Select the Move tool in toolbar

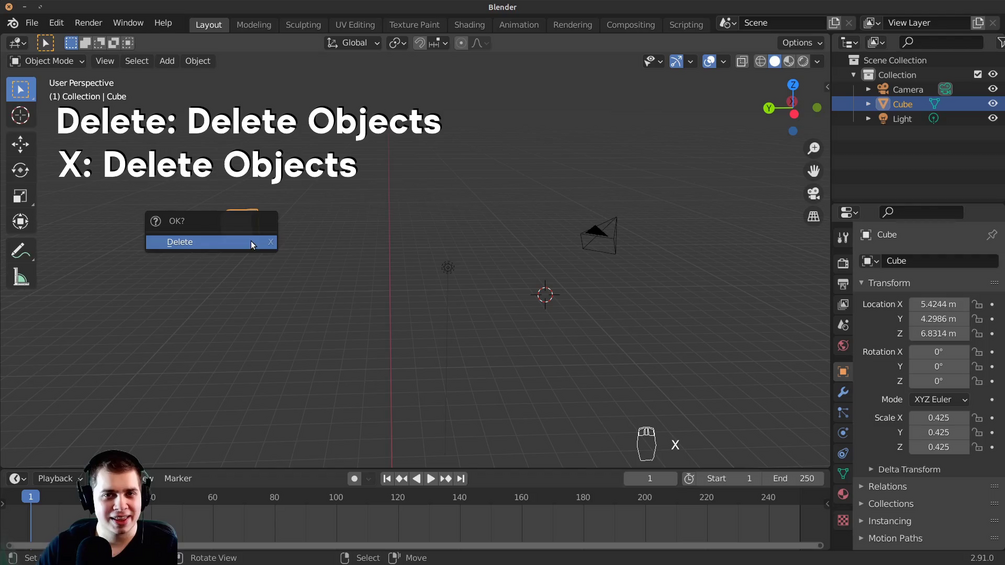tap(21, 144)
